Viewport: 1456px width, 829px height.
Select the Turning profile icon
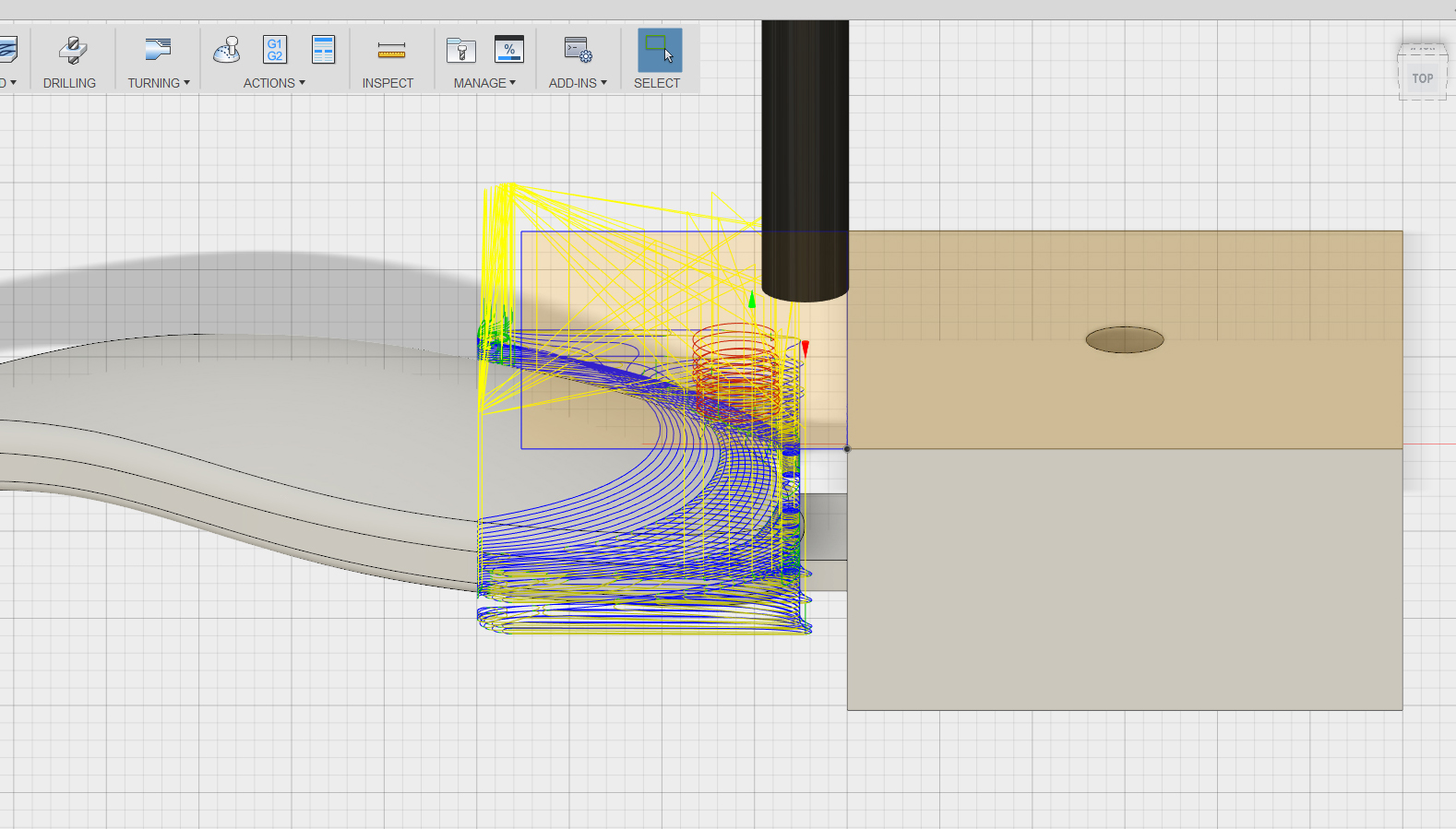point(158,50)
